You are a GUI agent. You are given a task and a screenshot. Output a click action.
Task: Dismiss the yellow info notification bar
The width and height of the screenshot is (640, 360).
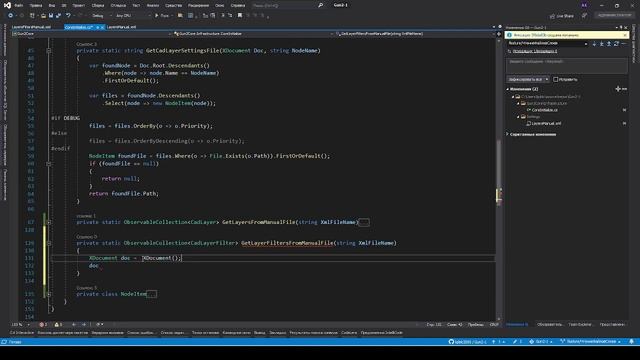pyautogui.click(x=625, y=35)
